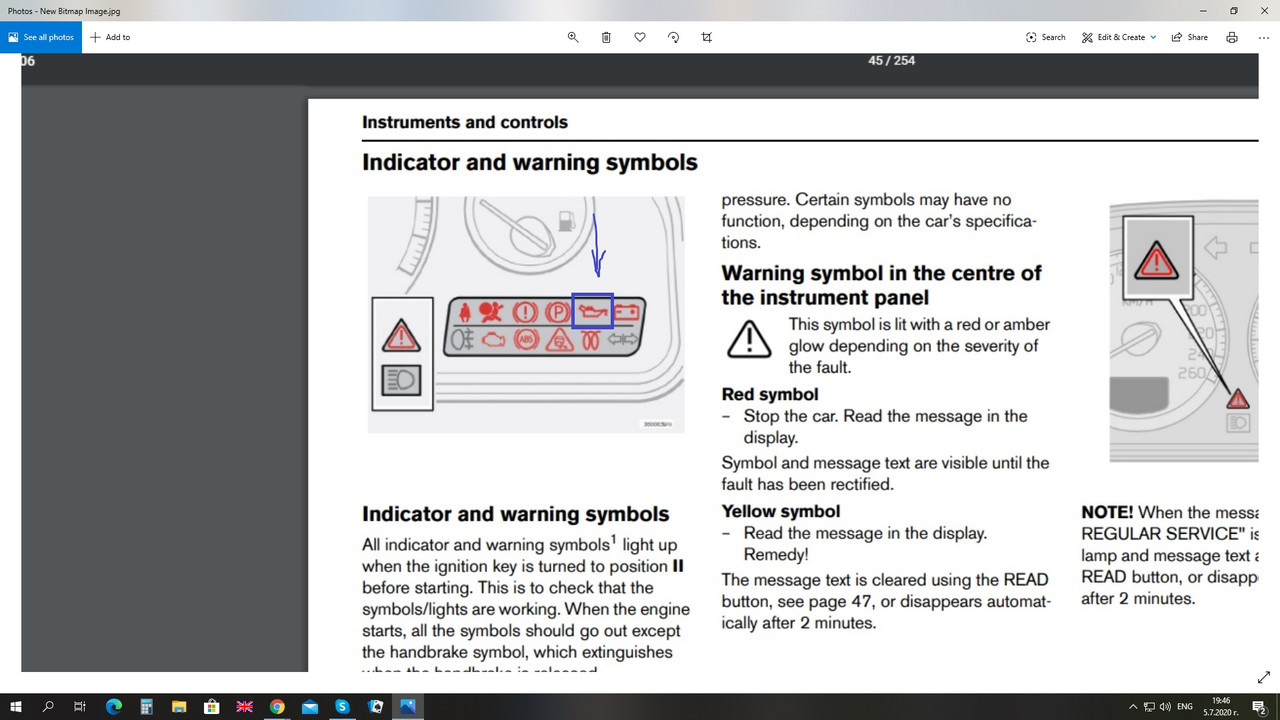This screenshot has height=720, width=1280.
Task: Share the photo
Action: pos(1189,37)
